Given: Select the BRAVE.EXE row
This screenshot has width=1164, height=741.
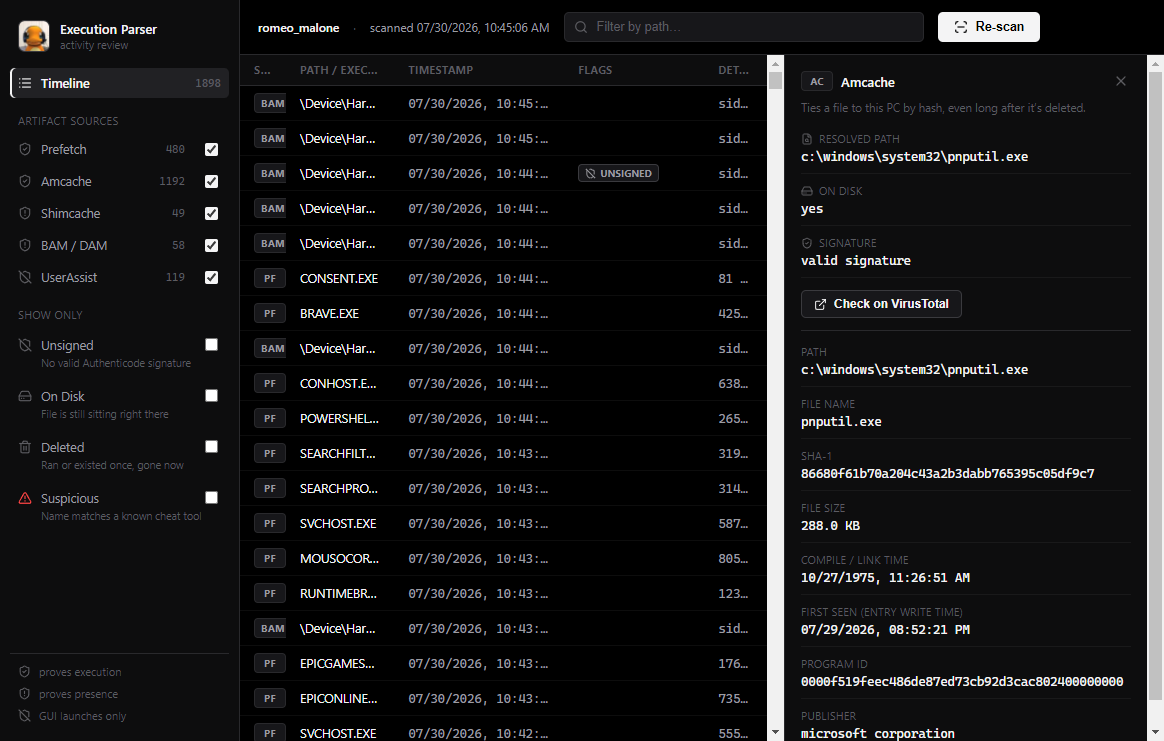Looking at the screenshot, I should 503,313.
